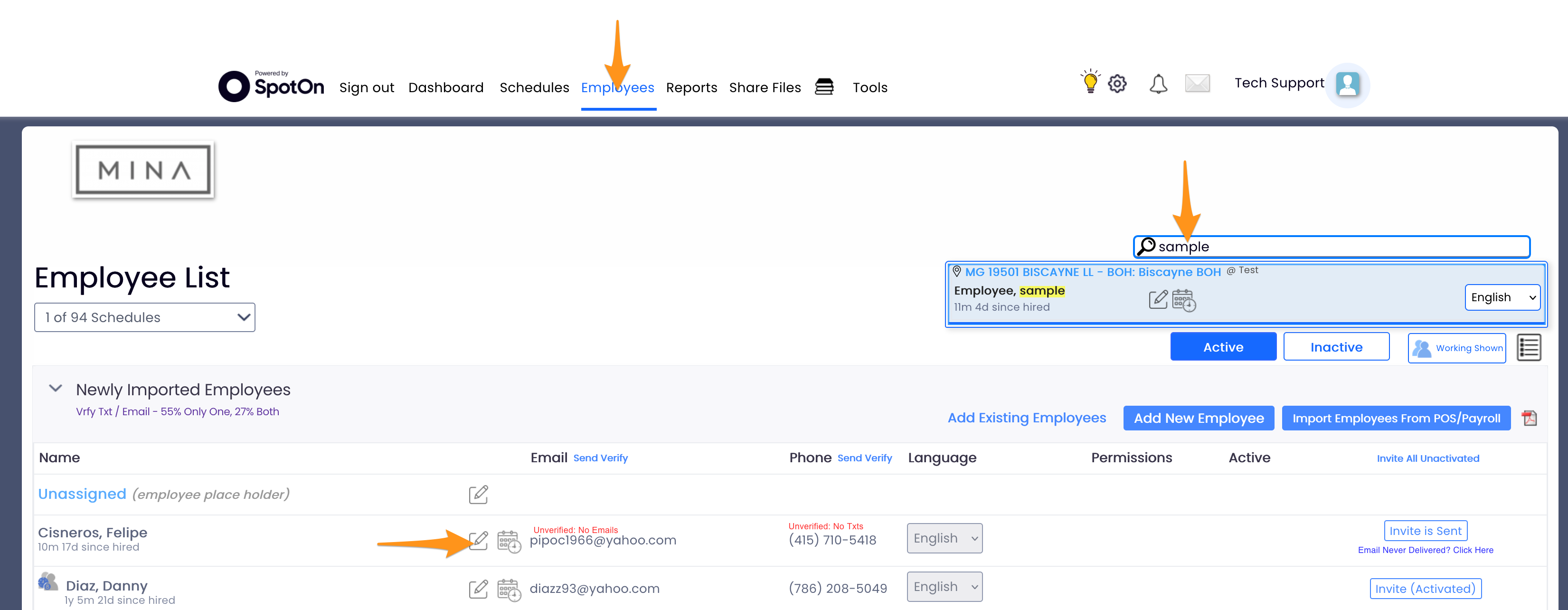Open the Reports menu
The width and height of the screenshot is (1568, 610).
[691, 88]
